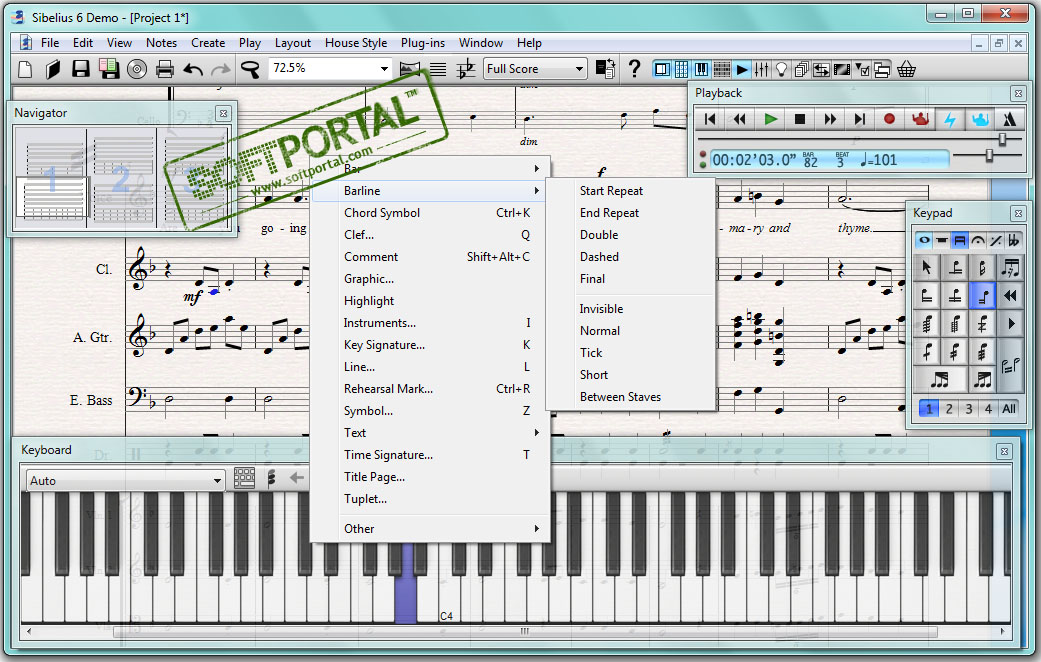Toggle the blue Live Tempo conductor button

click(x=980, y=119)
